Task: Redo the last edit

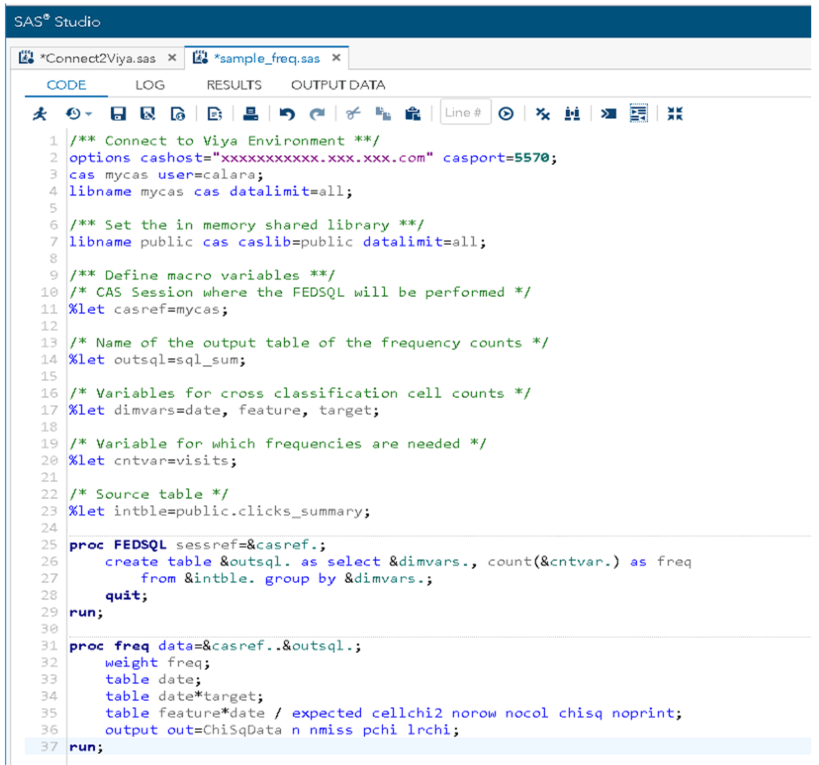Action: click(317, 113)
